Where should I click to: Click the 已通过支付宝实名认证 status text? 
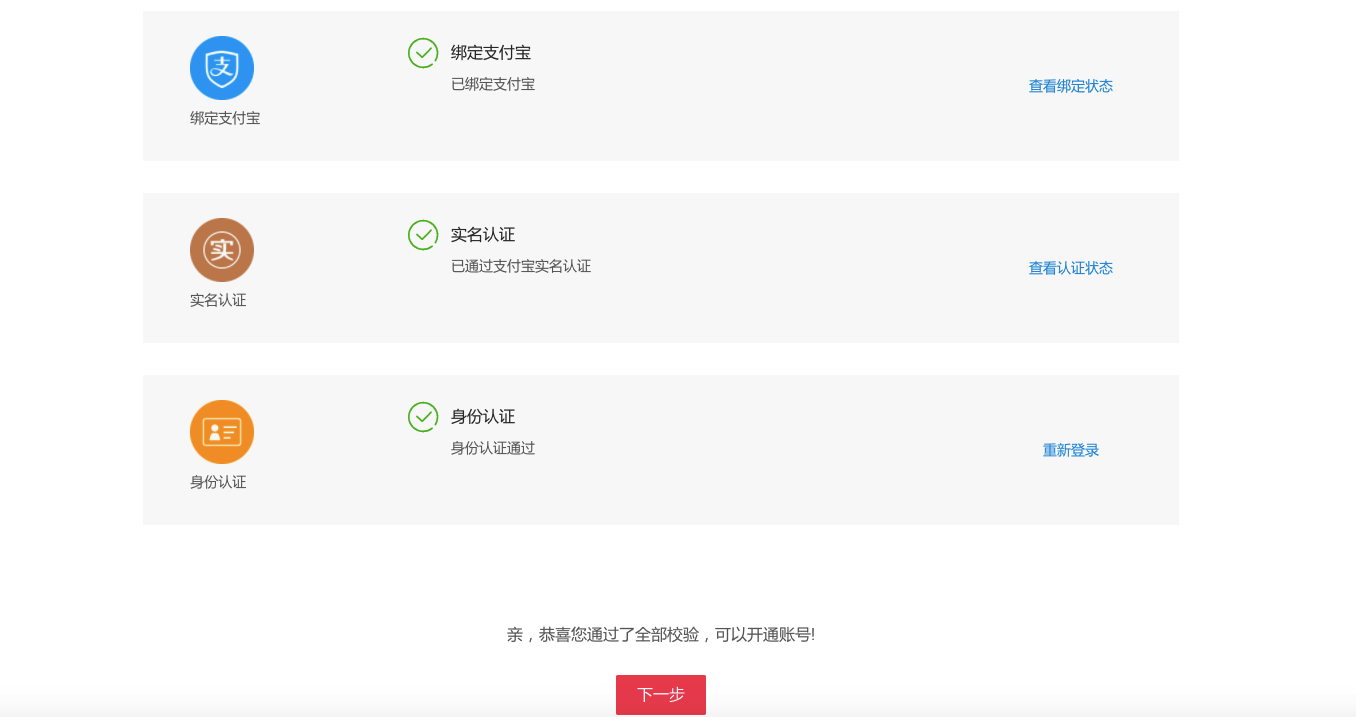click(521, 266)
